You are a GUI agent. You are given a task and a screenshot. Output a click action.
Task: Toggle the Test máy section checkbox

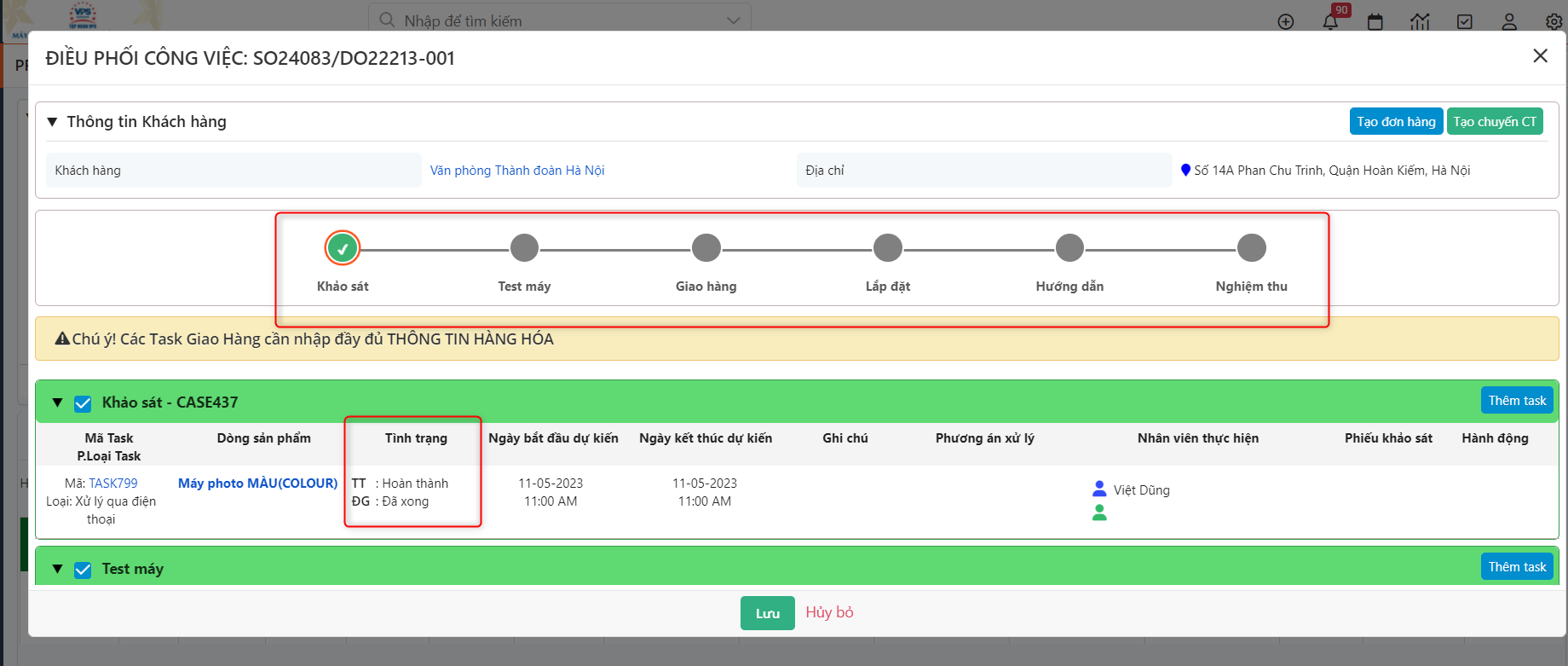click(83, 570)
